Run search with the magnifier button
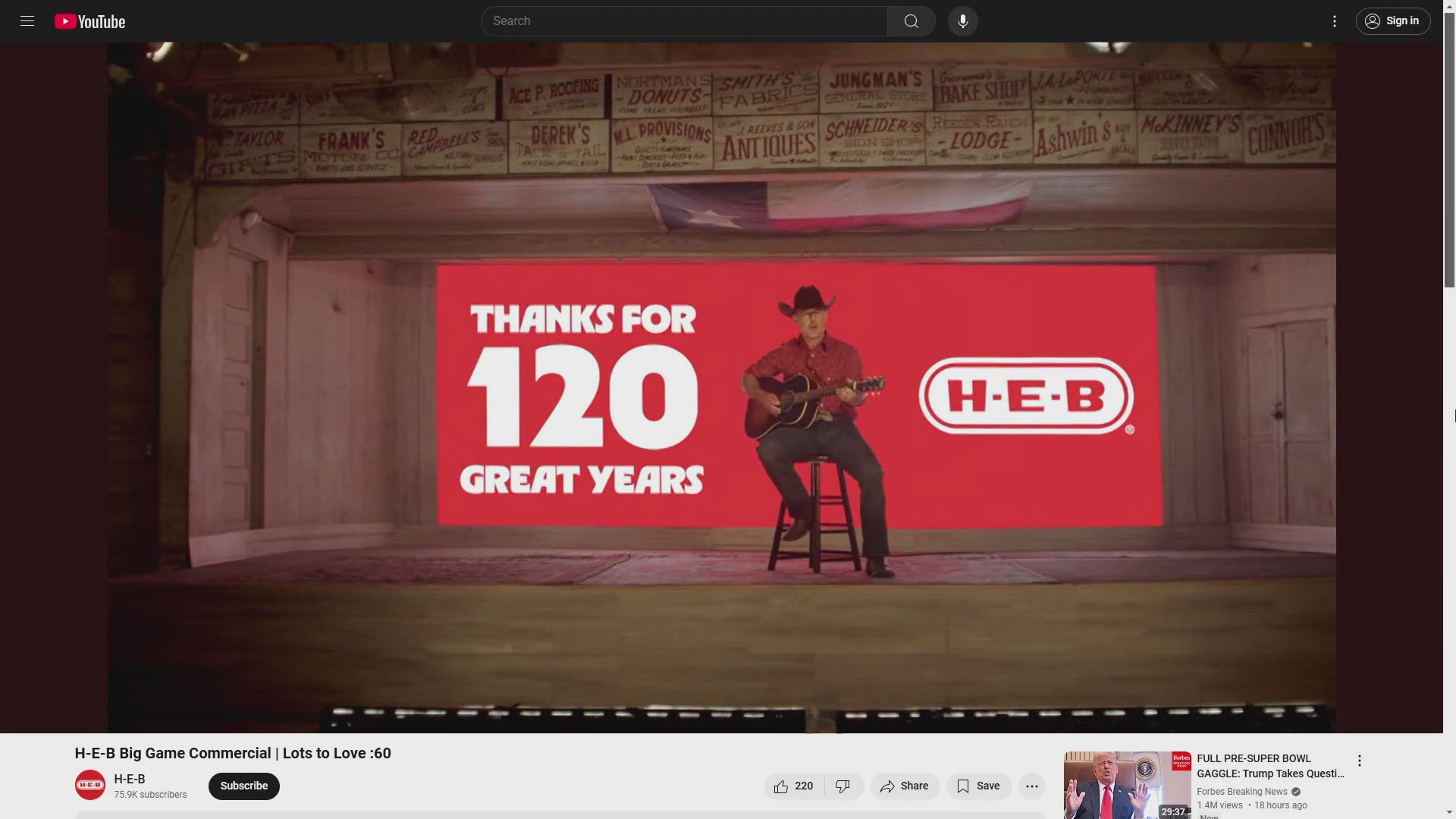 [x=911, y=21]
